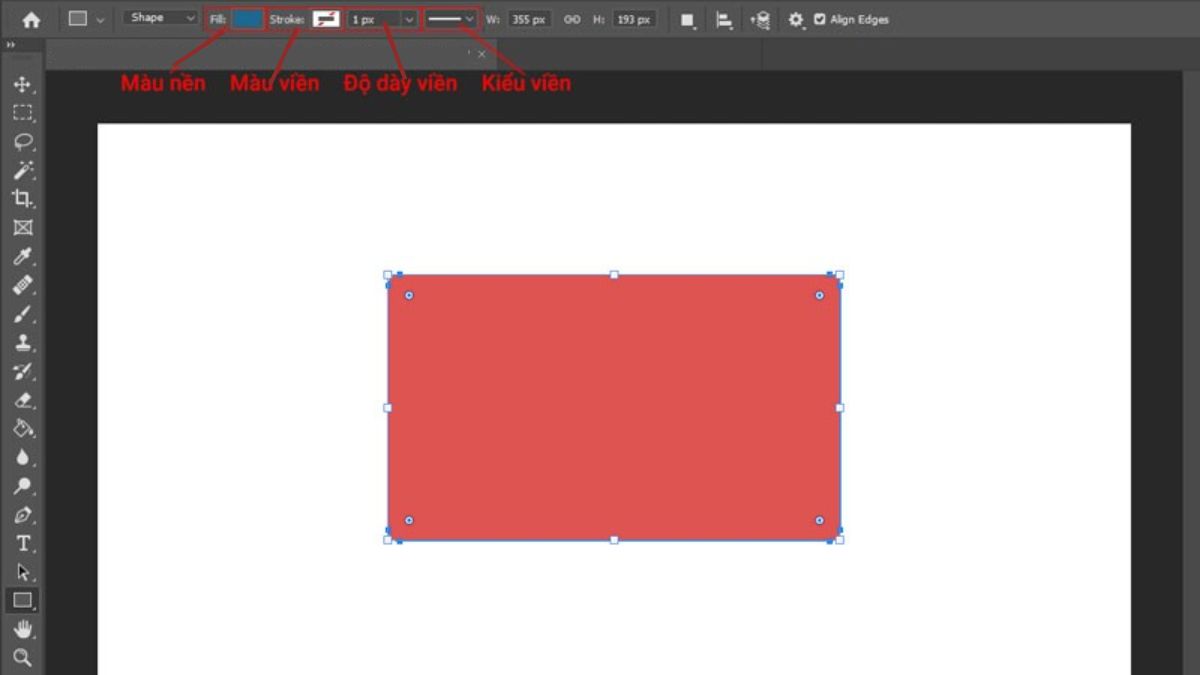This screenshot has width=1200, height=675.
Task: Select the Rectangular Marquee tool
Action: [22, 113]
